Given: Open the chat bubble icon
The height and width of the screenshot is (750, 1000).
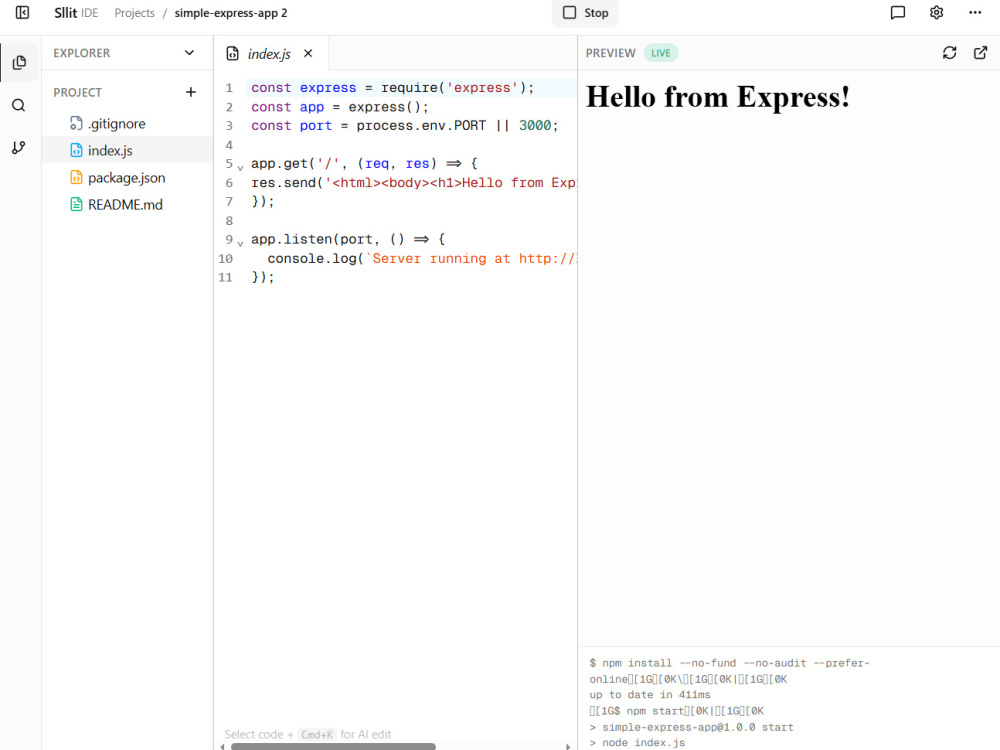Looking at the screenshot, I should (897, 13).
